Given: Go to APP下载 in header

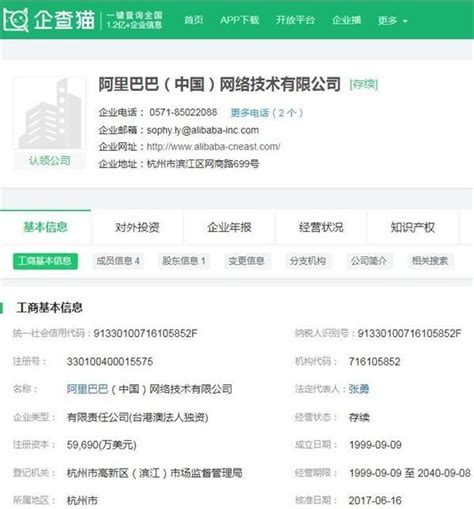Looking at the screenshot, I should tap(239, 20).
